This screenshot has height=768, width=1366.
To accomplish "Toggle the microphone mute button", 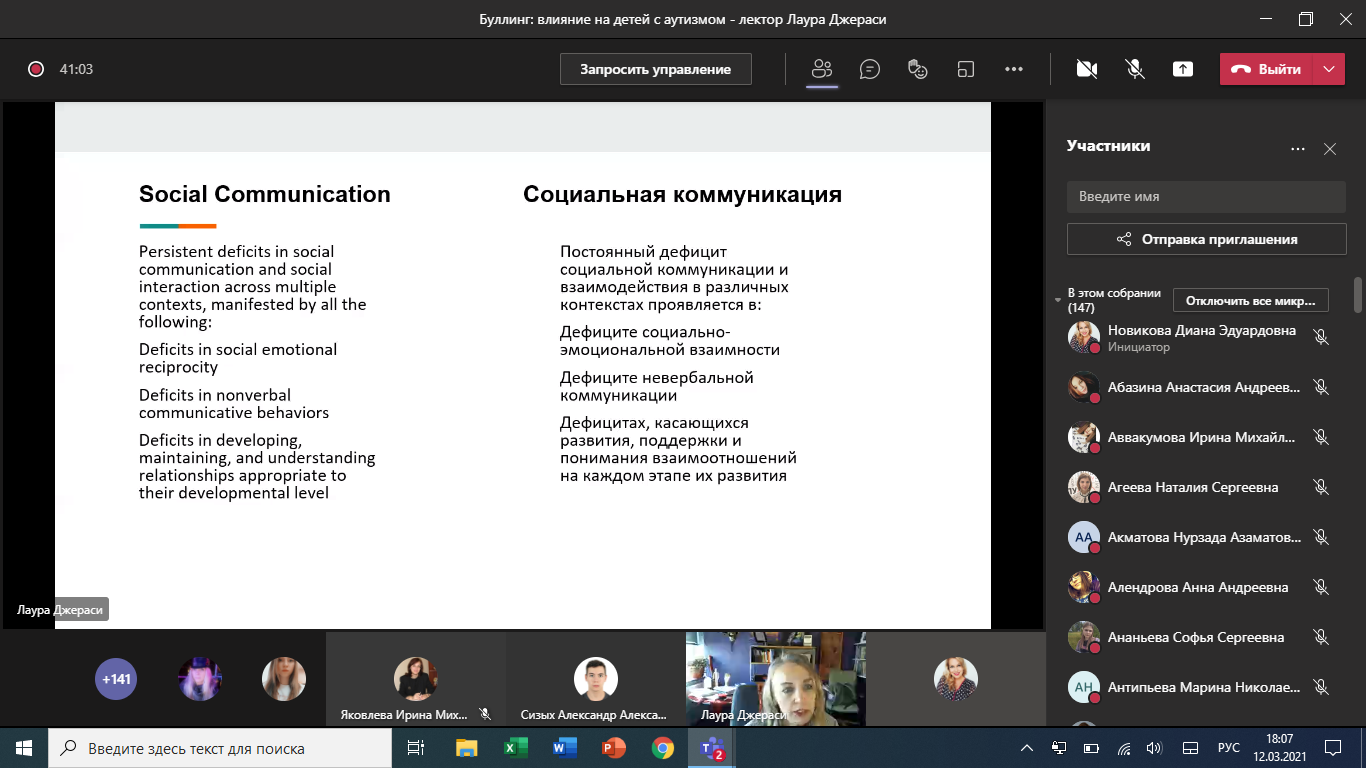I will click(1134, 69).
